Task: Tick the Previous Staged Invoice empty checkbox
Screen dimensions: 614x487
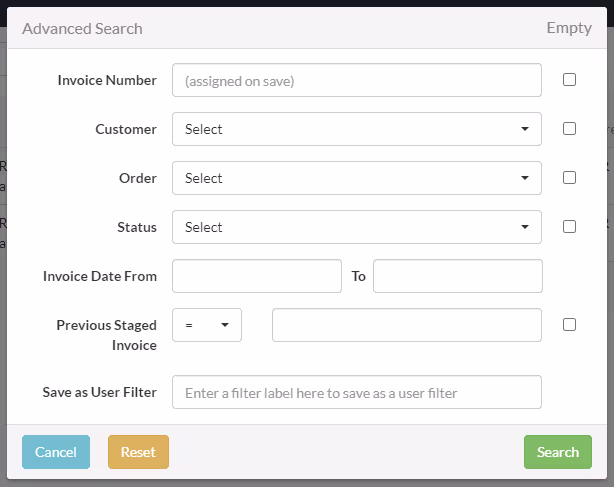Action: 569,325
